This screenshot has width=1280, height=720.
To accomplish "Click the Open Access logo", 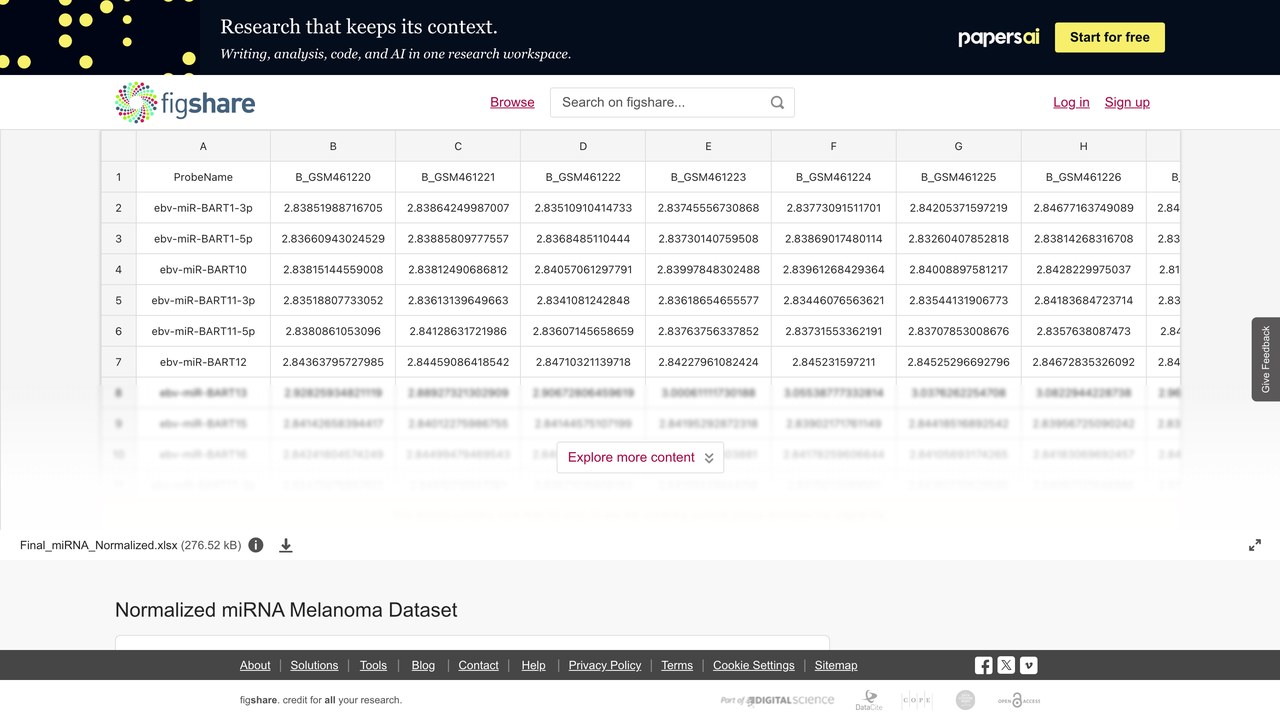I will [1019, 700].
